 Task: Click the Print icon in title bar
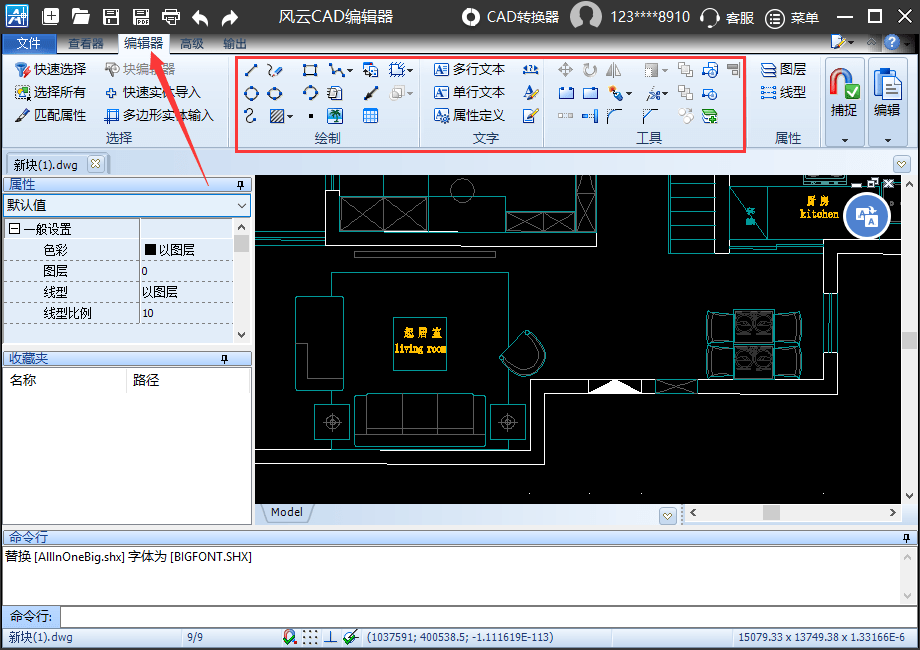pyautogui.click(x=171, y=17)
